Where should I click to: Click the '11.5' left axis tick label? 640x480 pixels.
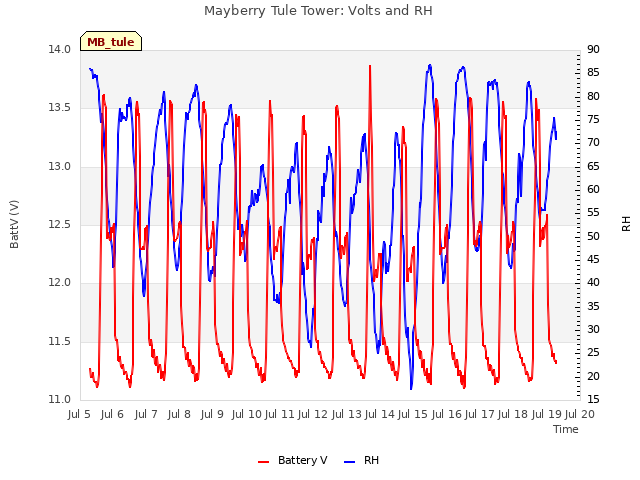point(60,341)
